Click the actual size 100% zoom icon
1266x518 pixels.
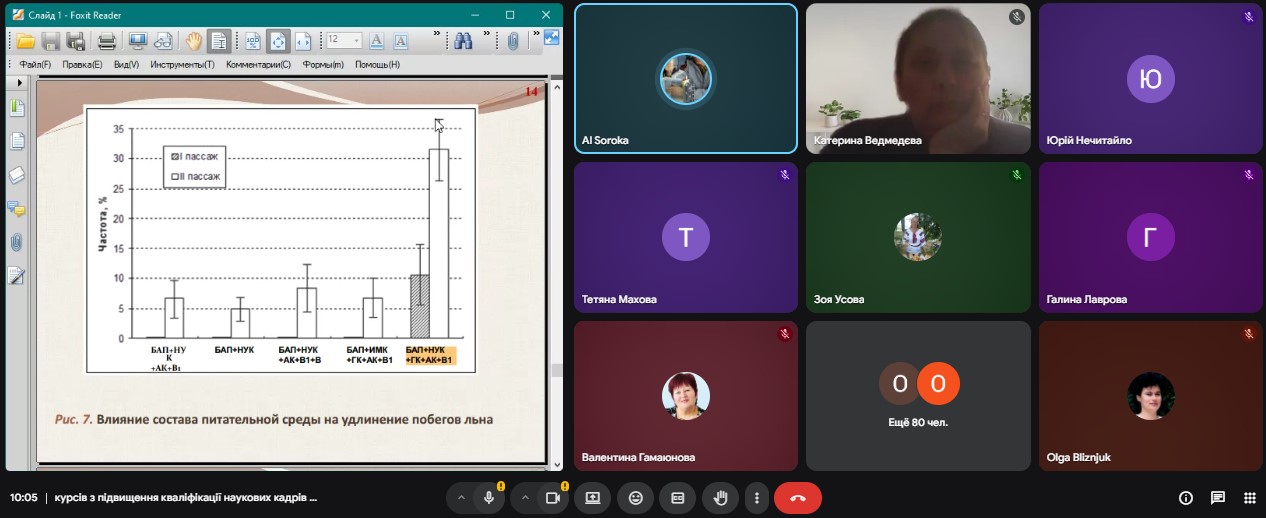253,41
